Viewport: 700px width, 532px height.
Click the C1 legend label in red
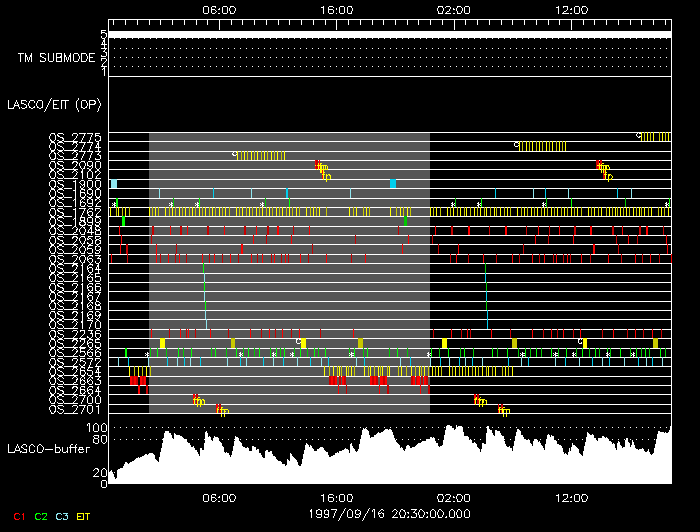(18, 517)
